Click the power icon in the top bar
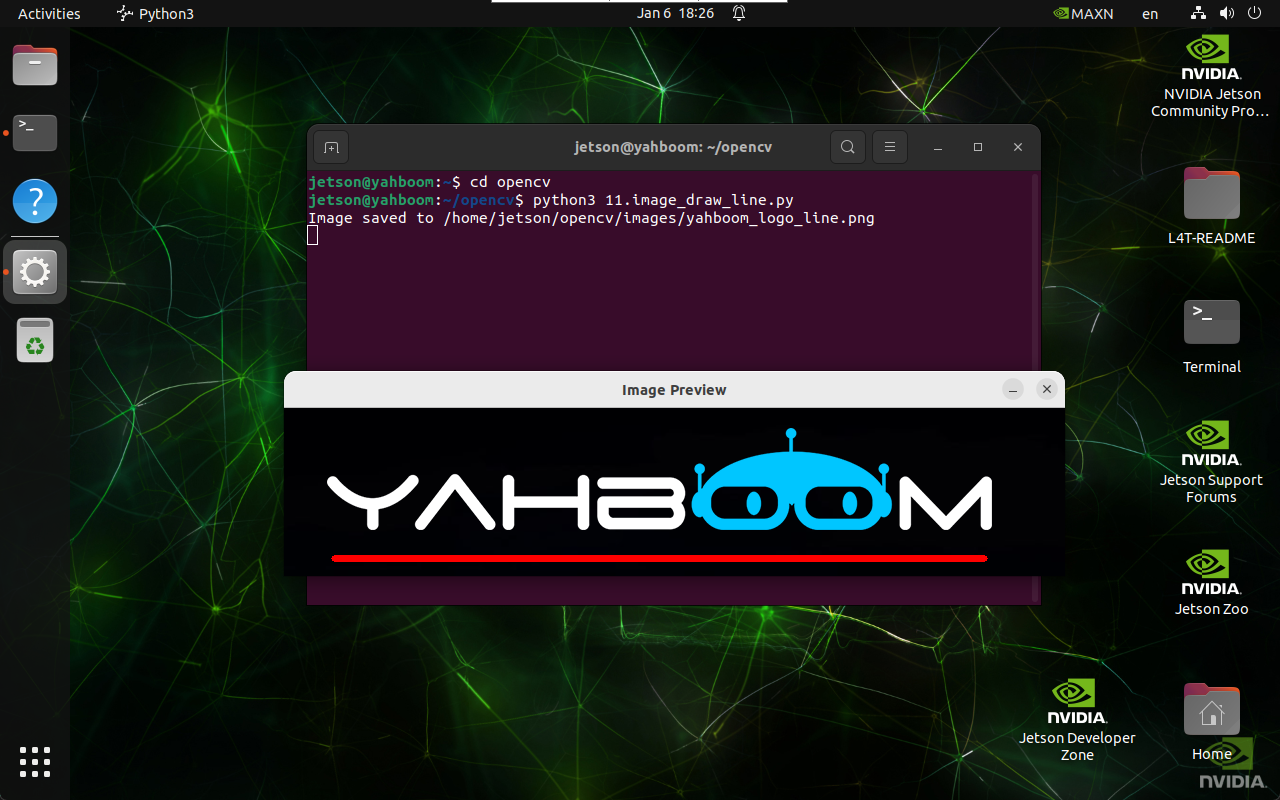1280x800 pixels. (x=1254, y=14)
